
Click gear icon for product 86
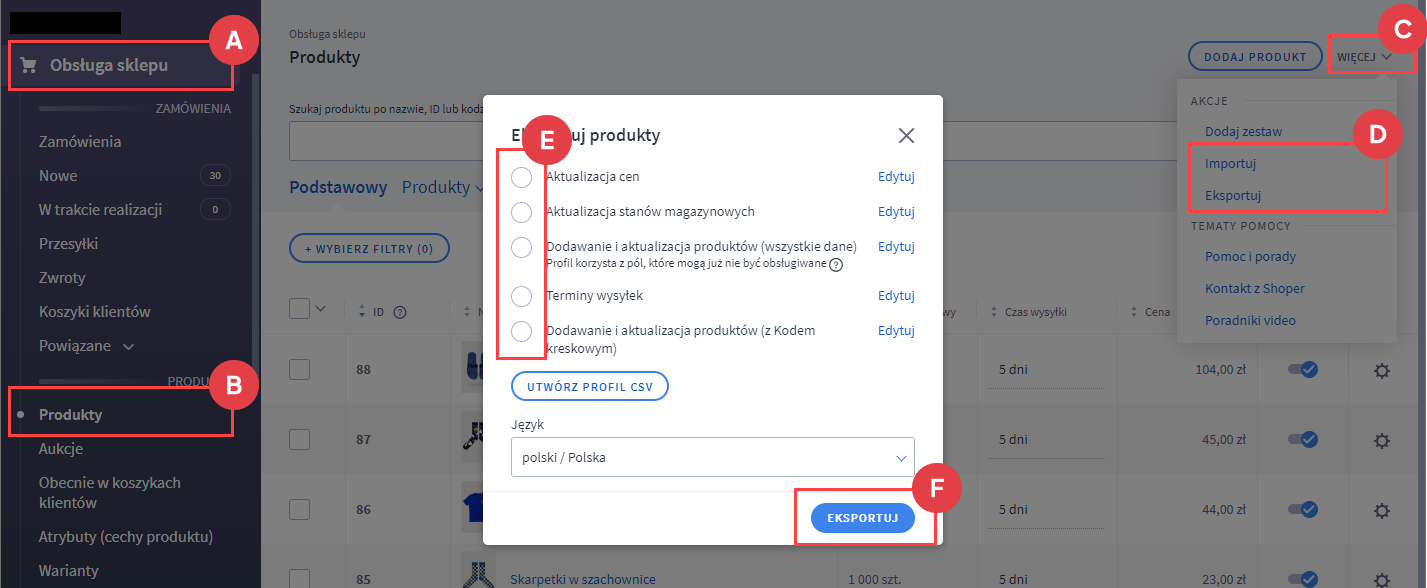point(1382,510)
